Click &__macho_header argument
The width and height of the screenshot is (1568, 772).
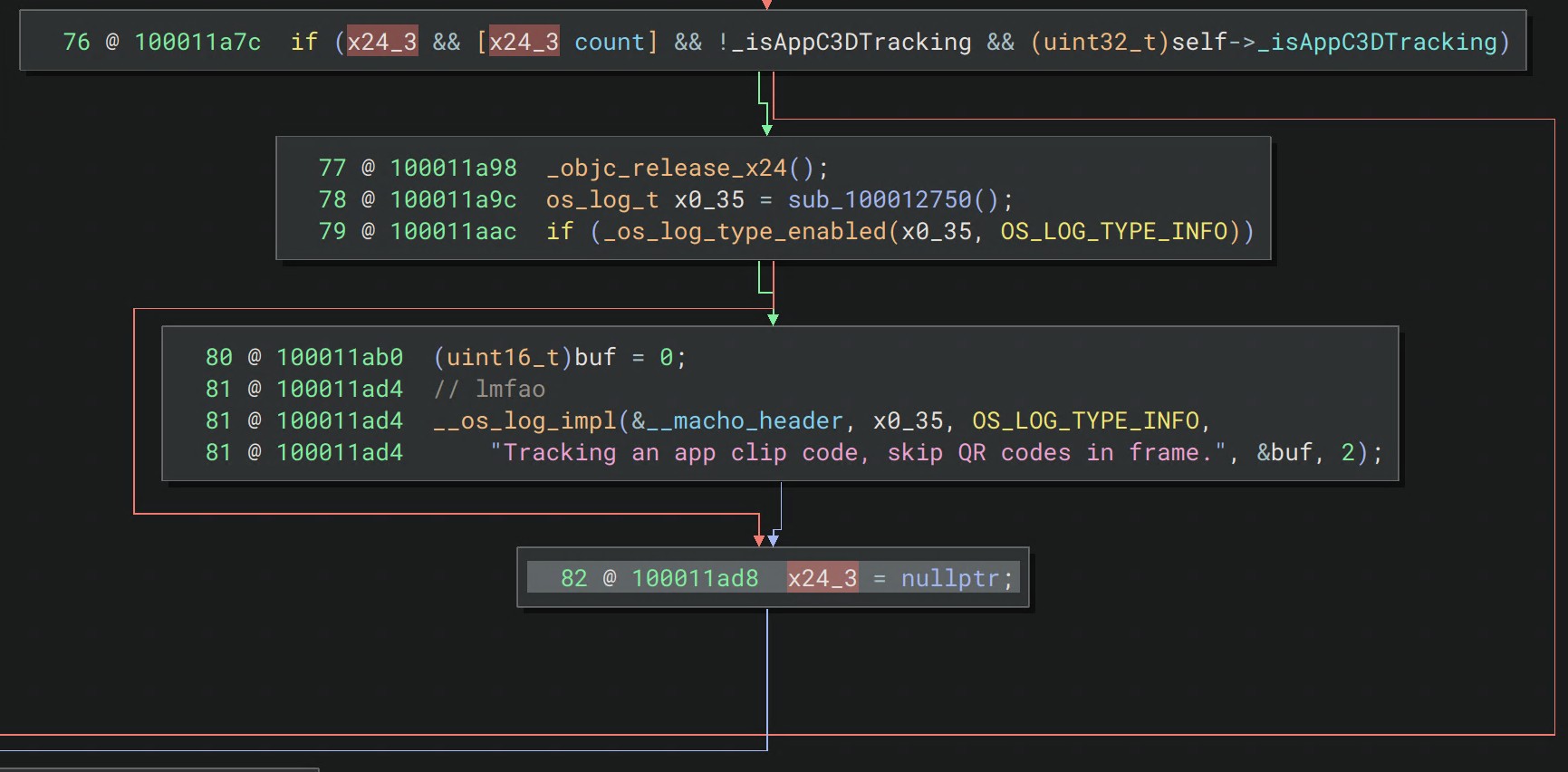737,420
